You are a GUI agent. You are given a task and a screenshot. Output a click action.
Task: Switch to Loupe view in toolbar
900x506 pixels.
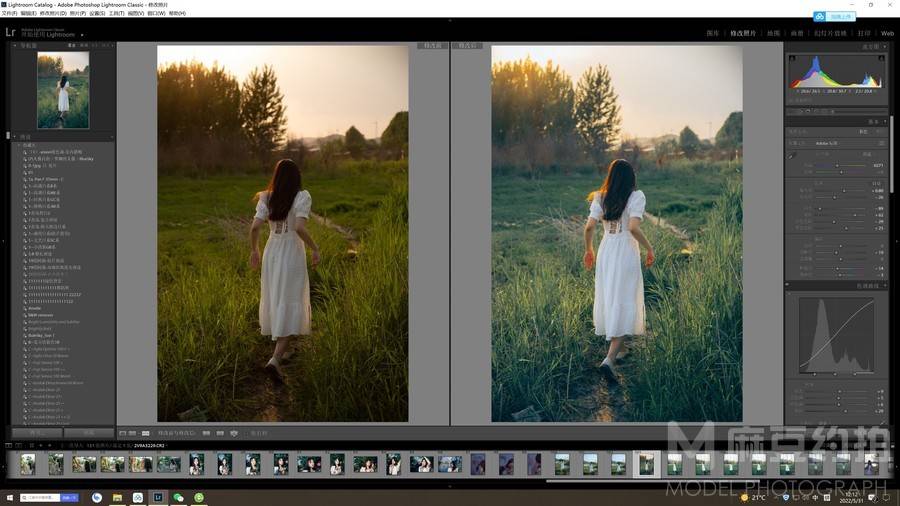point(122,433)
